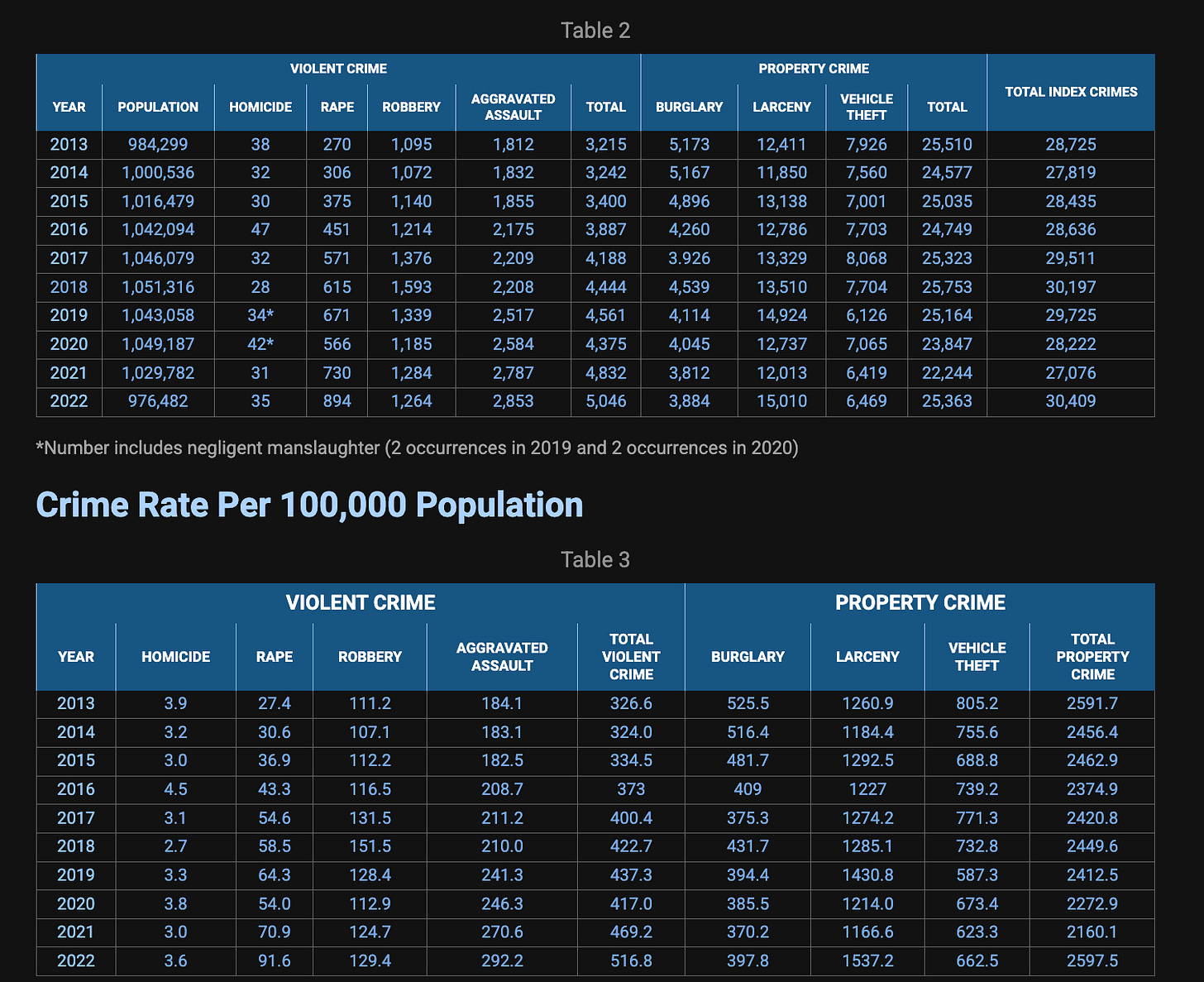Viewport: 1204px width, 982px height.
Task: Click homicide value "42*" in 2020 row
Action: pyautogui.click(x=260, y=344)
